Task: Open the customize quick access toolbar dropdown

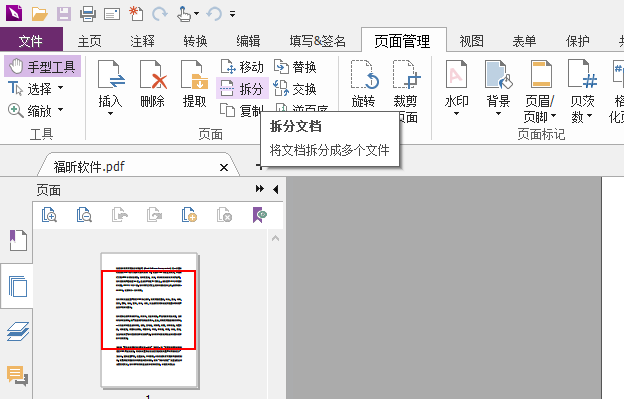Action: point(232,14)
